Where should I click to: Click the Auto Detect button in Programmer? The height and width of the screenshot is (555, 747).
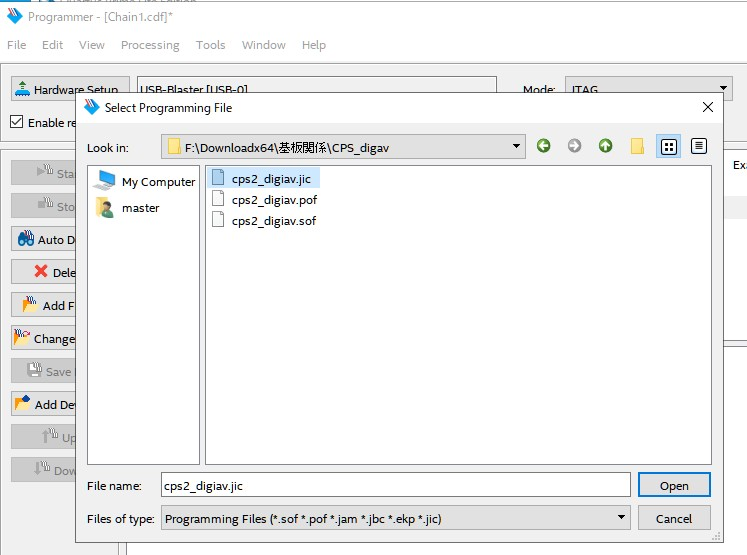click(x=44, y=239)
